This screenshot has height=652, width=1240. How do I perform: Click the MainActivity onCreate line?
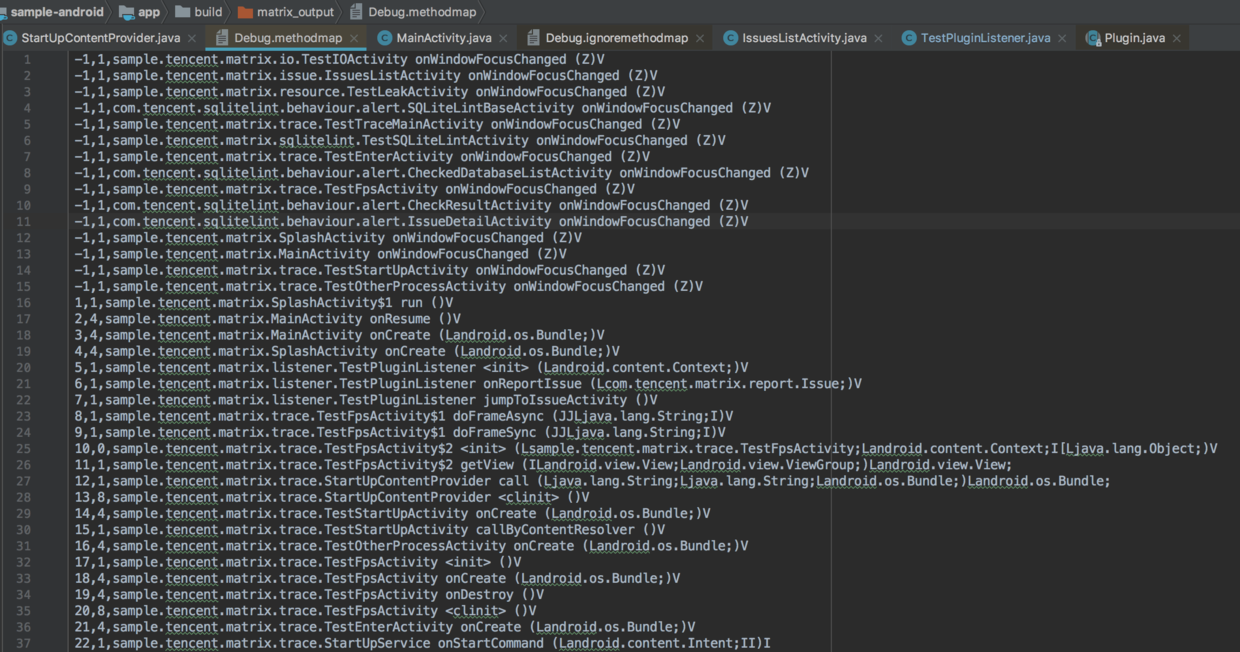pyautogui.click(x=340, y=335)
